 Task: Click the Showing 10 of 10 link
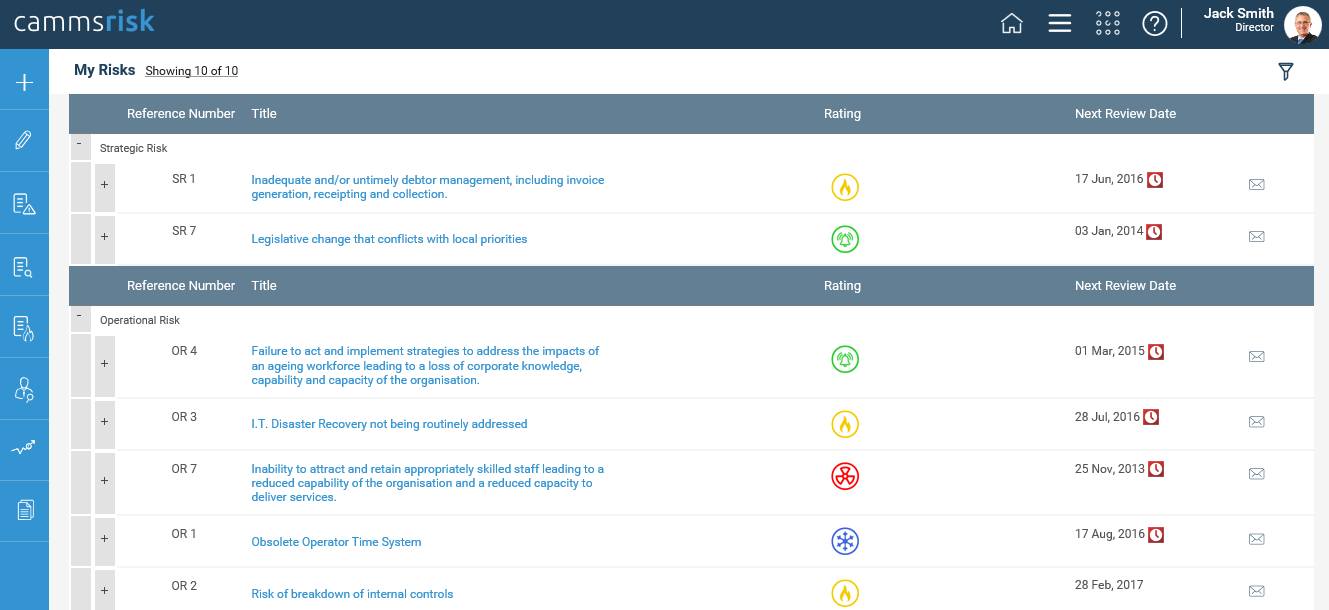click(191, 71)
